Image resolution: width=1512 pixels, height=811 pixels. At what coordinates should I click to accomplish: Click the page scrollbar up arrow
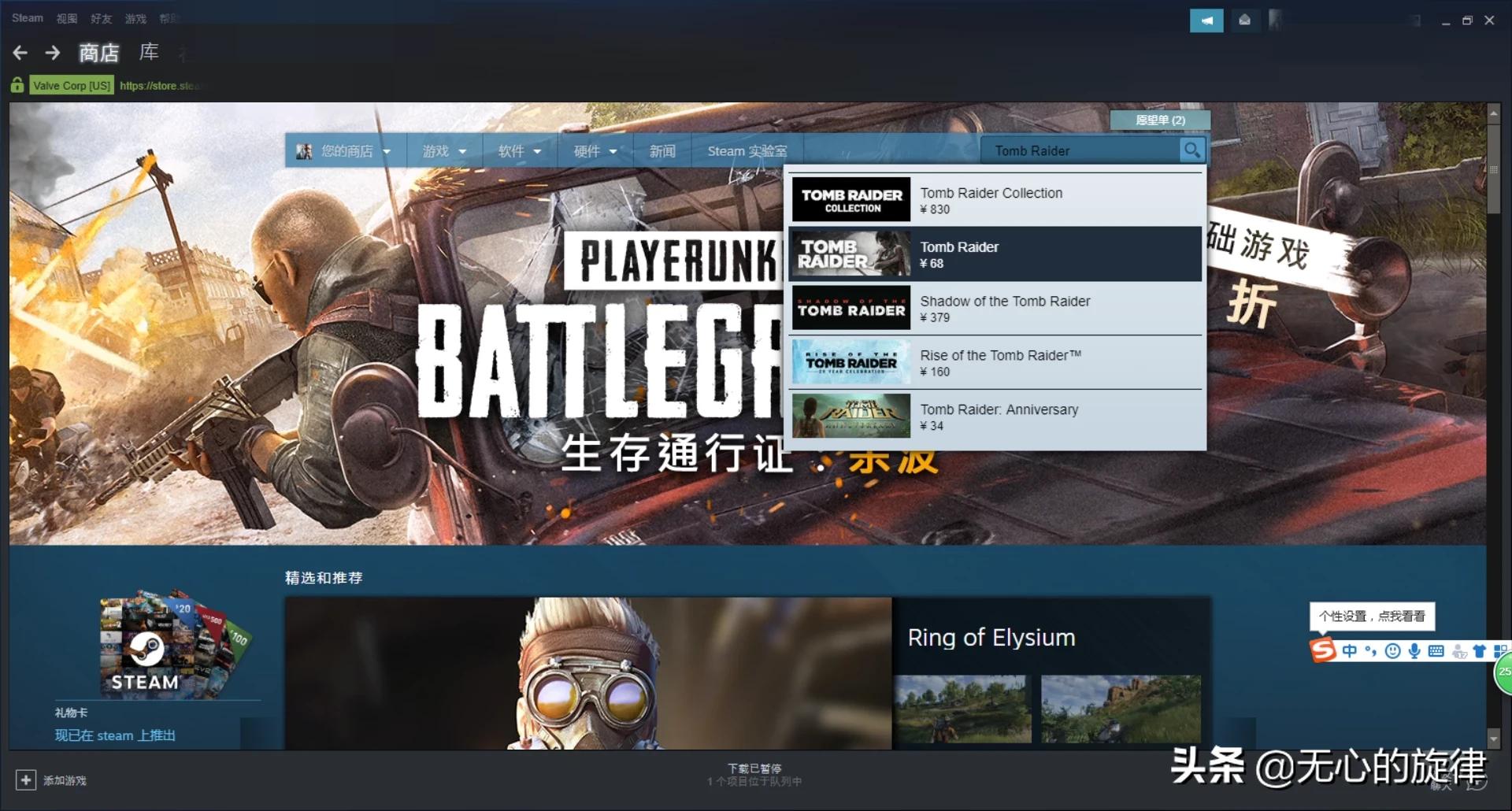1493,113
